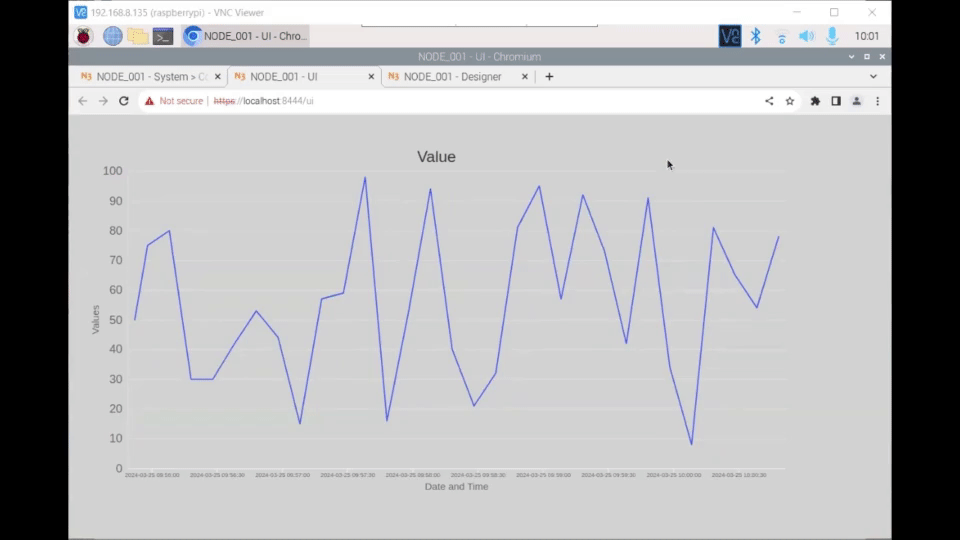Open a new browser tab

549,76
